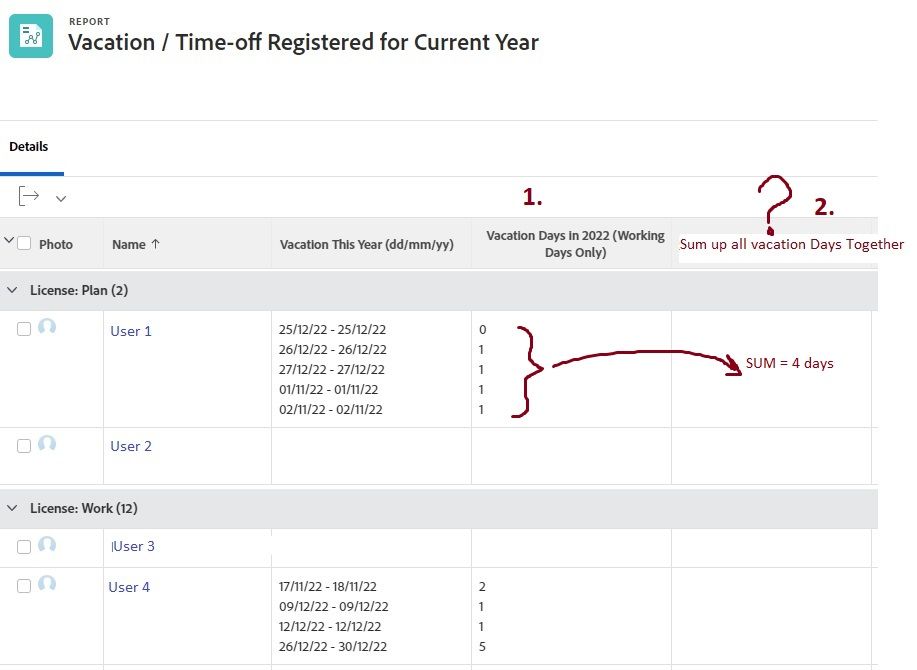Open the export options dropdown arrow
The image size is (917, 670).
click(61, 198)
